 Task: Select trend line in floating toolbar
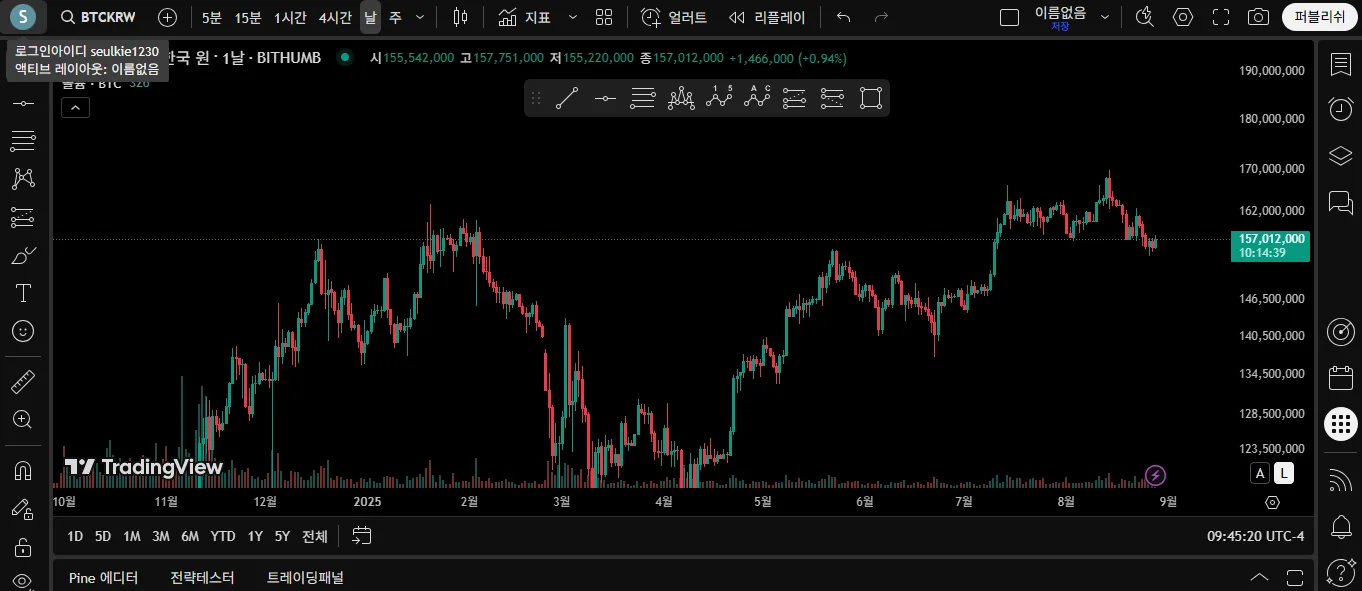point(567,98)
